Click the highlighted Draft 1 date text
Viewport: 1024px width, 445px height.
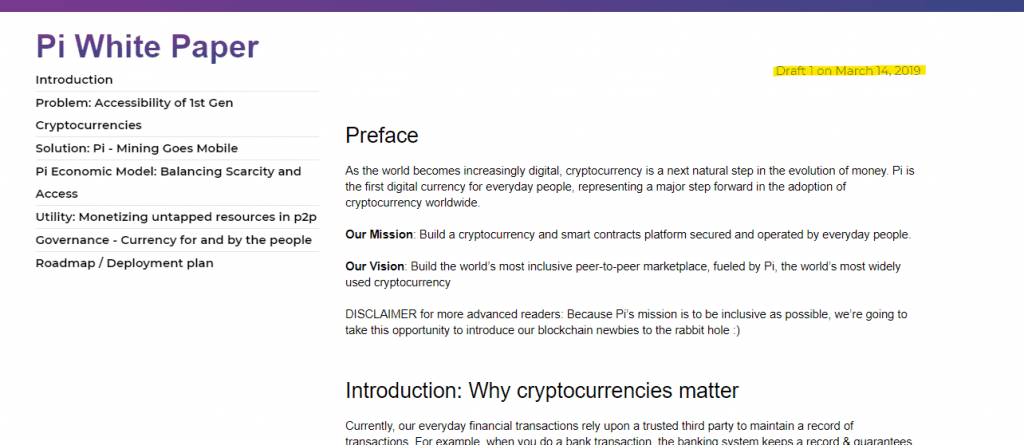pos(848,71)
